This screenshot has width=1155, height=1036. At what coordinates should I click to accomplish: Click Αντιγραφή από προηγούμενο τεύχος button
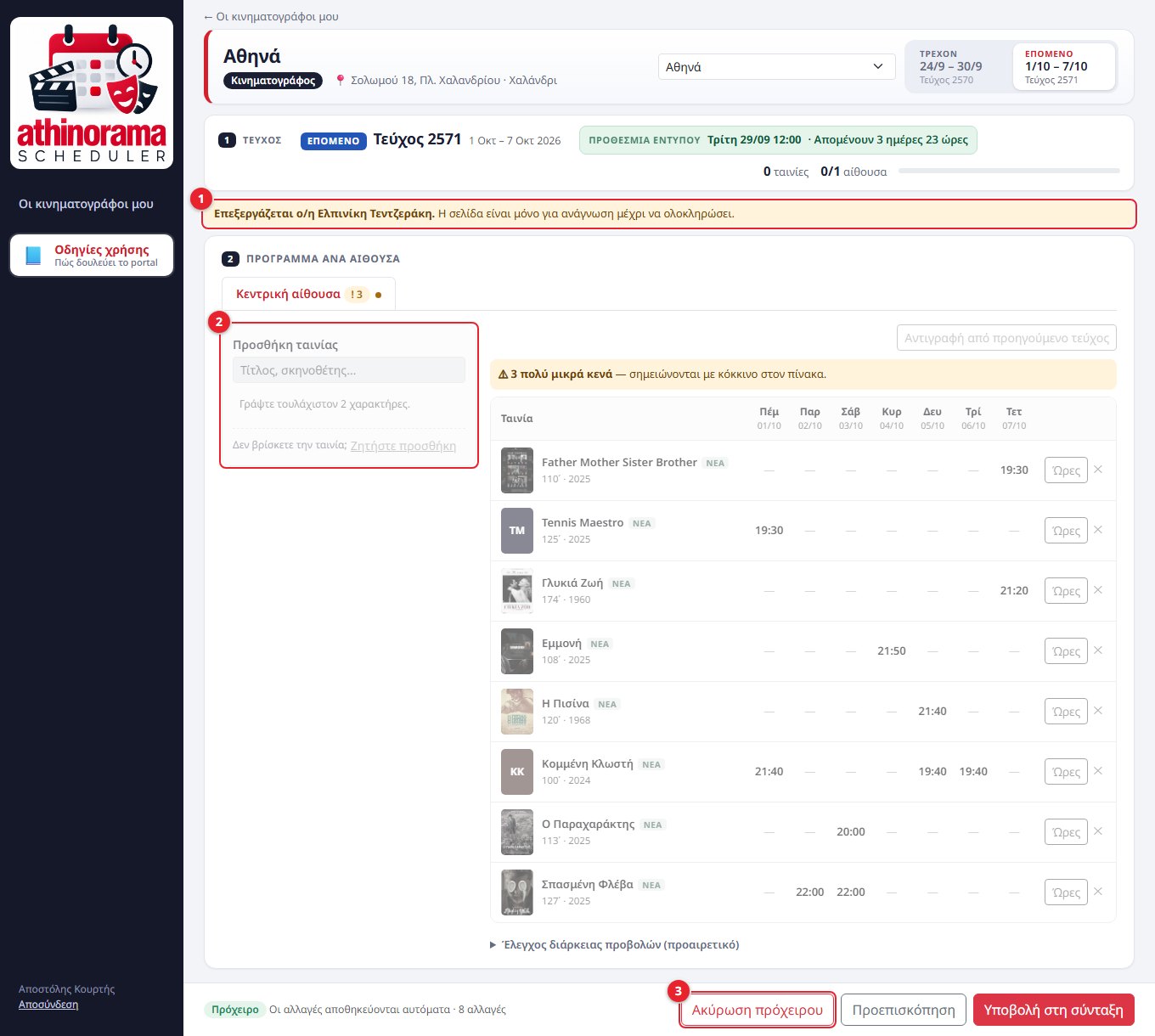point(1006,338)
